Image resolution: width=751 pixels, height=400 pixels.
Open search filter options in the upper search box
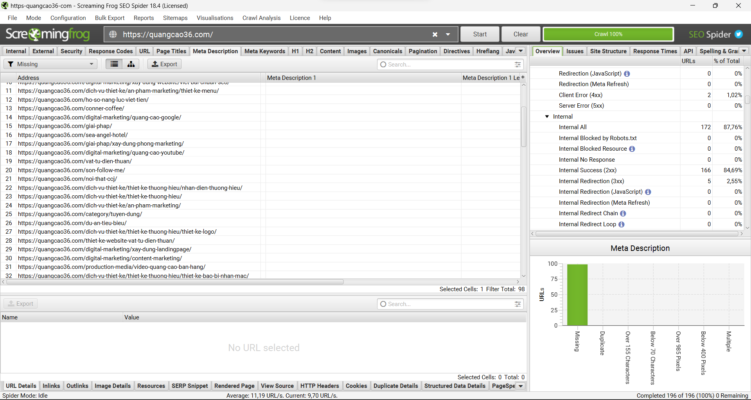(517, 64)
